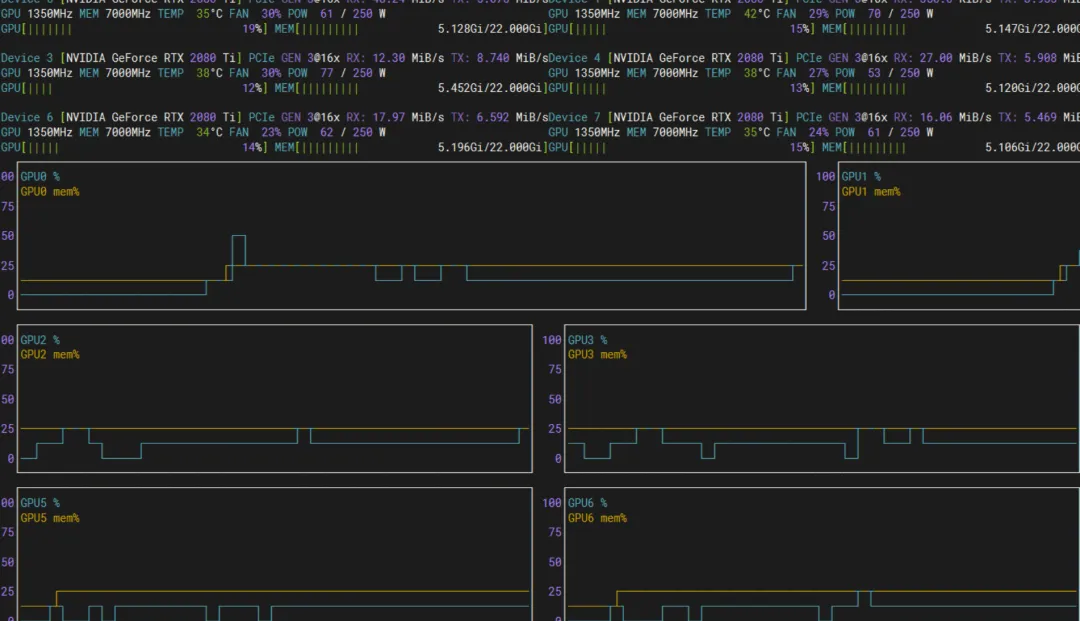Click the GPU6 mem% legend label
The image size is (1080, 621).
click(597, 518)
